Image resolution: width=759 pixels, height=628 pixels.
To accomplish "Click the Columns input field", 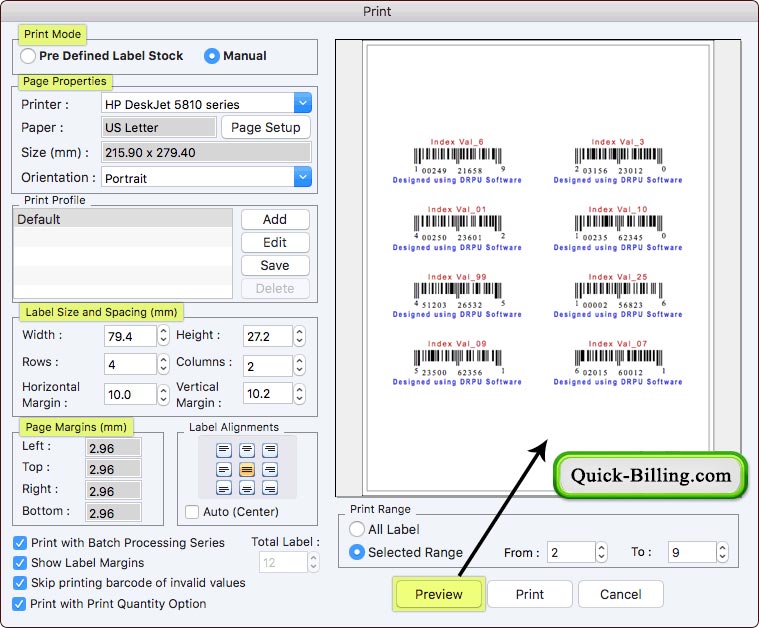I will click(268, 365).
